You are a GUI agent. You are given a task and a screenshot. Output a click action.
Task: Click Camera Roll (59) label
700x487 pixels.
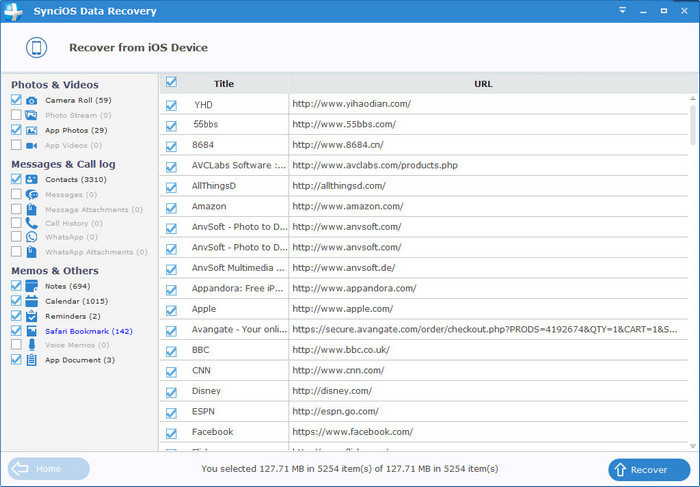78,100
